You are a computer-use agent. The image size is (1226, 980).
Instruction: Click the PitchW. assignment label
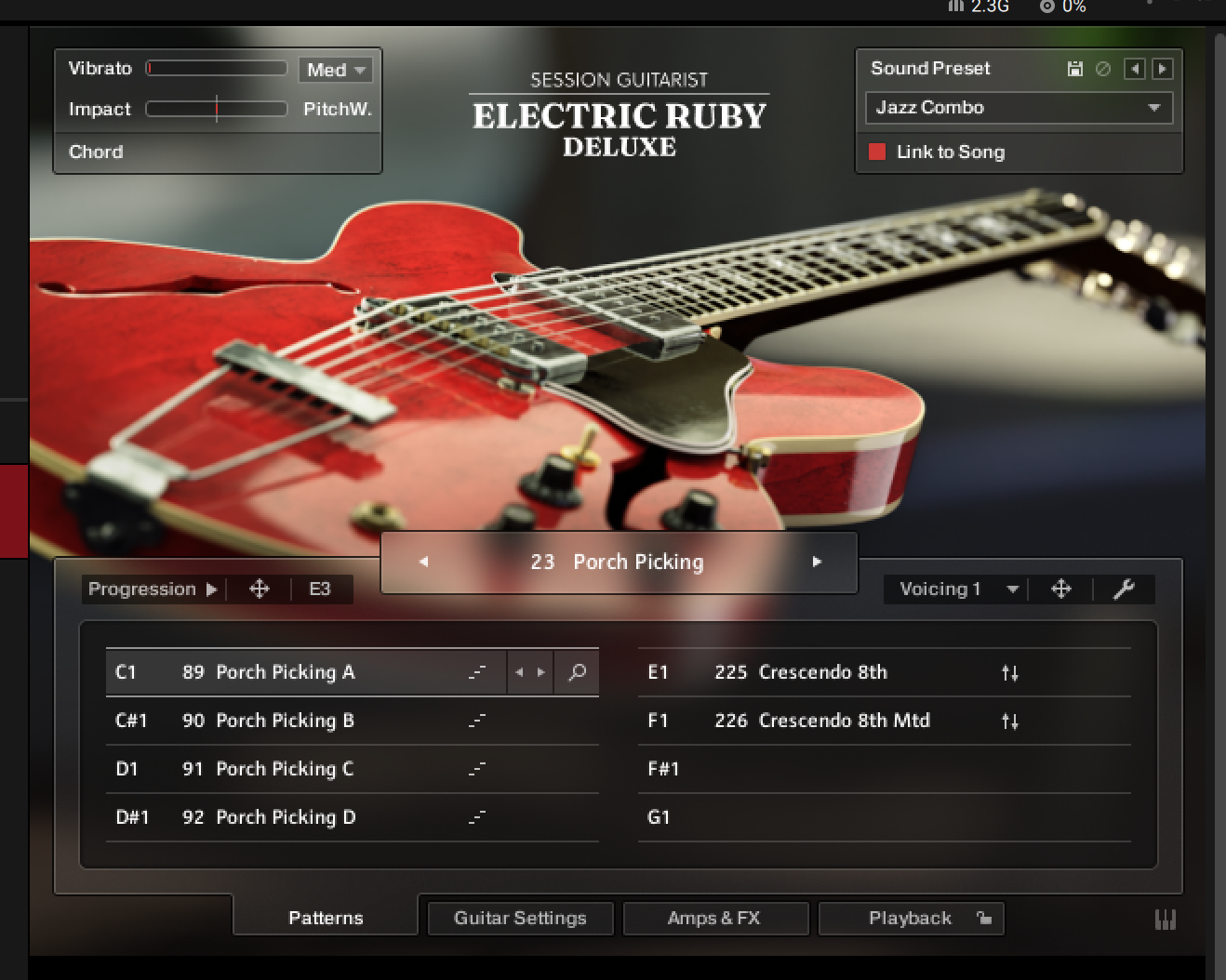pos(338,109)
